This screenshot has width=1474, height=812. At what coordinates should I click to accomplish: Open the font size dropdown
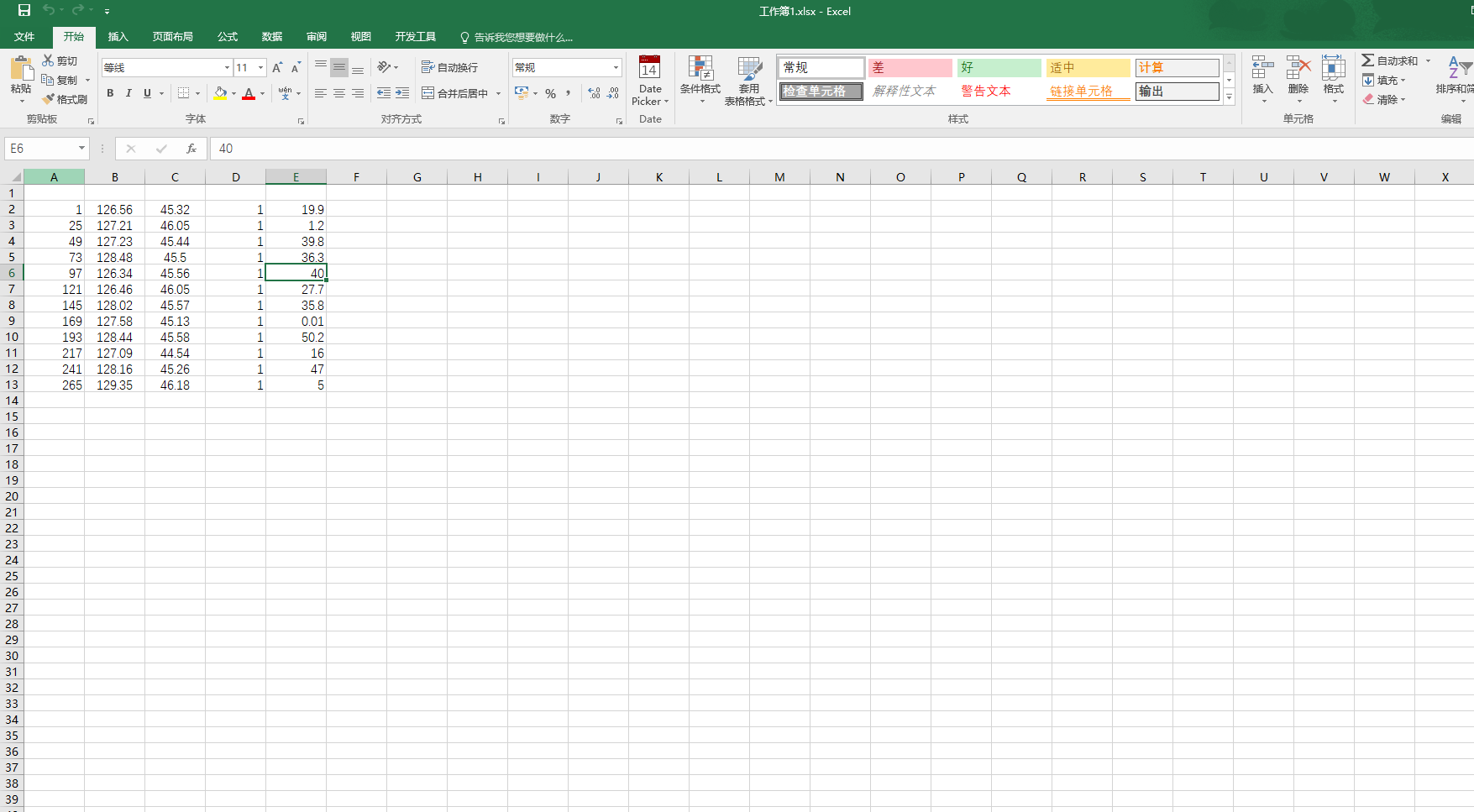(x=260, y=67)
